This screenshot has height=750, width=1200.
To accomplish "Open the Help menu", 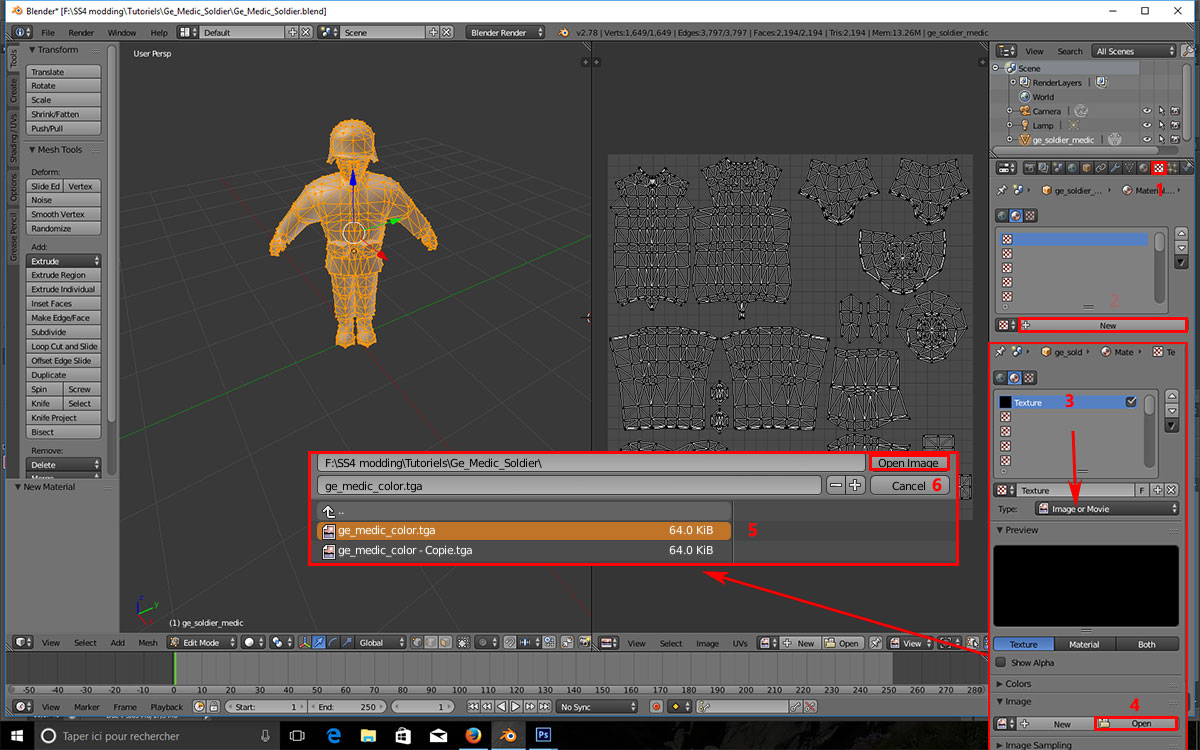I will (x=159, y=32).
